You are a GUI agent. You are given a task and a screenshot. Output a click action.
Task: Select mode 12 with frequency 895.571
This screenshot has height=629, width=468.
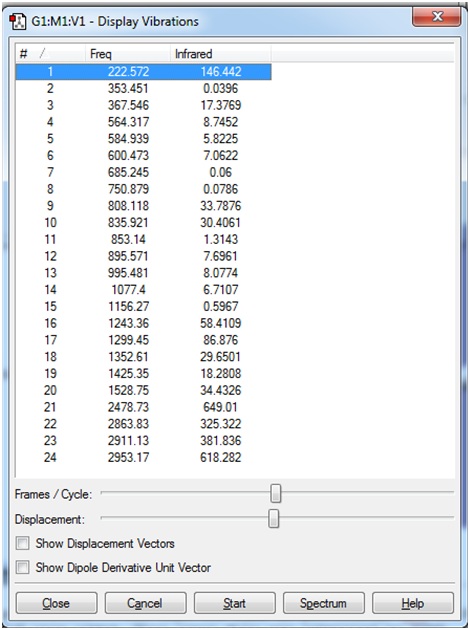pyautogui.click(x=144, y=256)
